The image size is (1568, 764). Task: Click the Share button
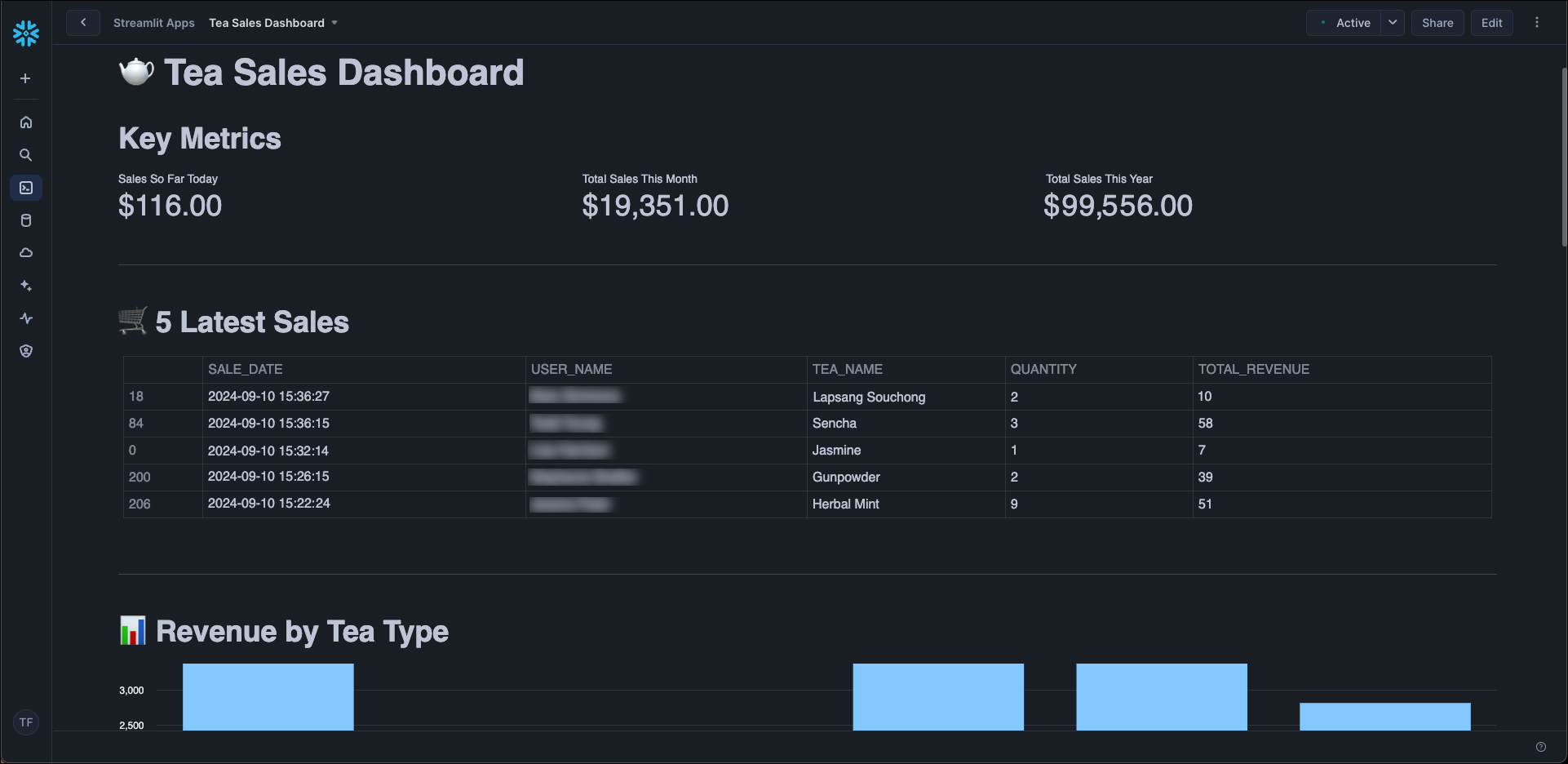pyautogui.click(x=1437, y=23)
